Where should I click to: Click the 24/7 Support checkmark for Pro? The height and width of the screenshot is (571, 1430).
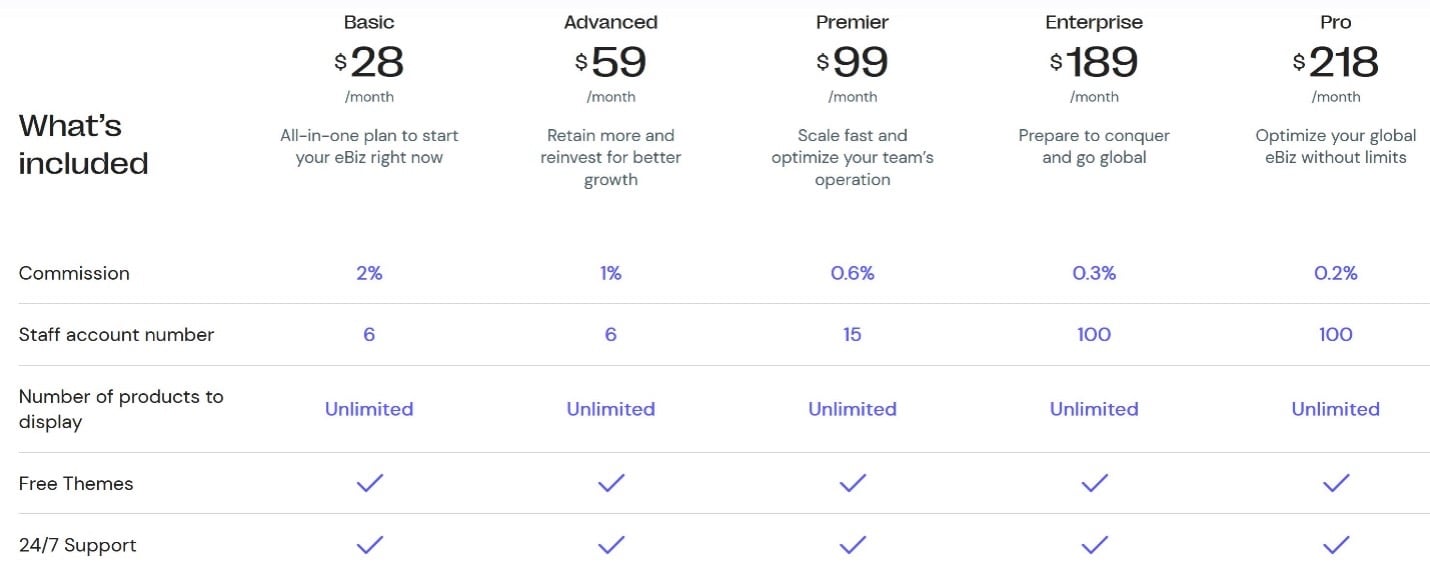coord(1336,545)
